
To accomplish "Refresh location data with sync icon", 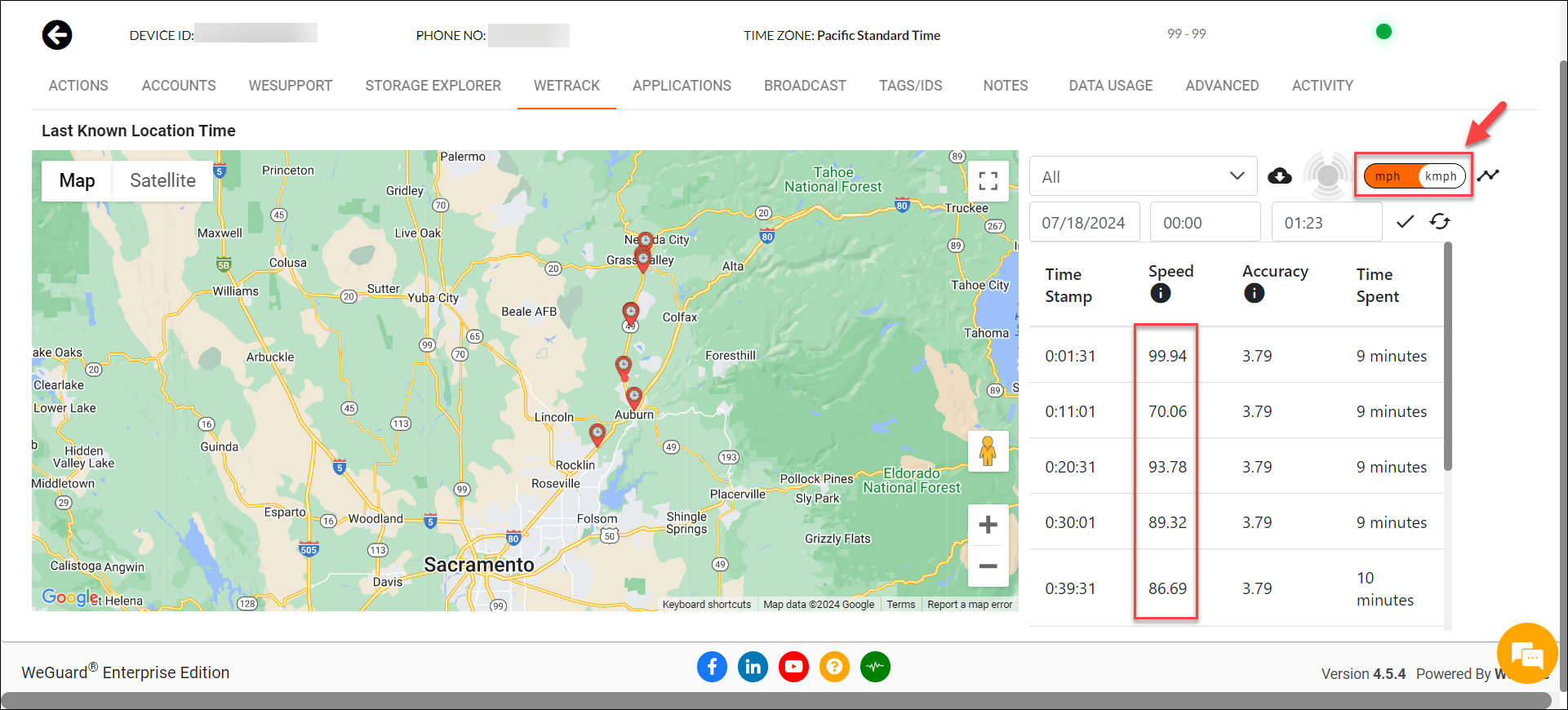I will pyautogui.click(x=1440, y=221).
